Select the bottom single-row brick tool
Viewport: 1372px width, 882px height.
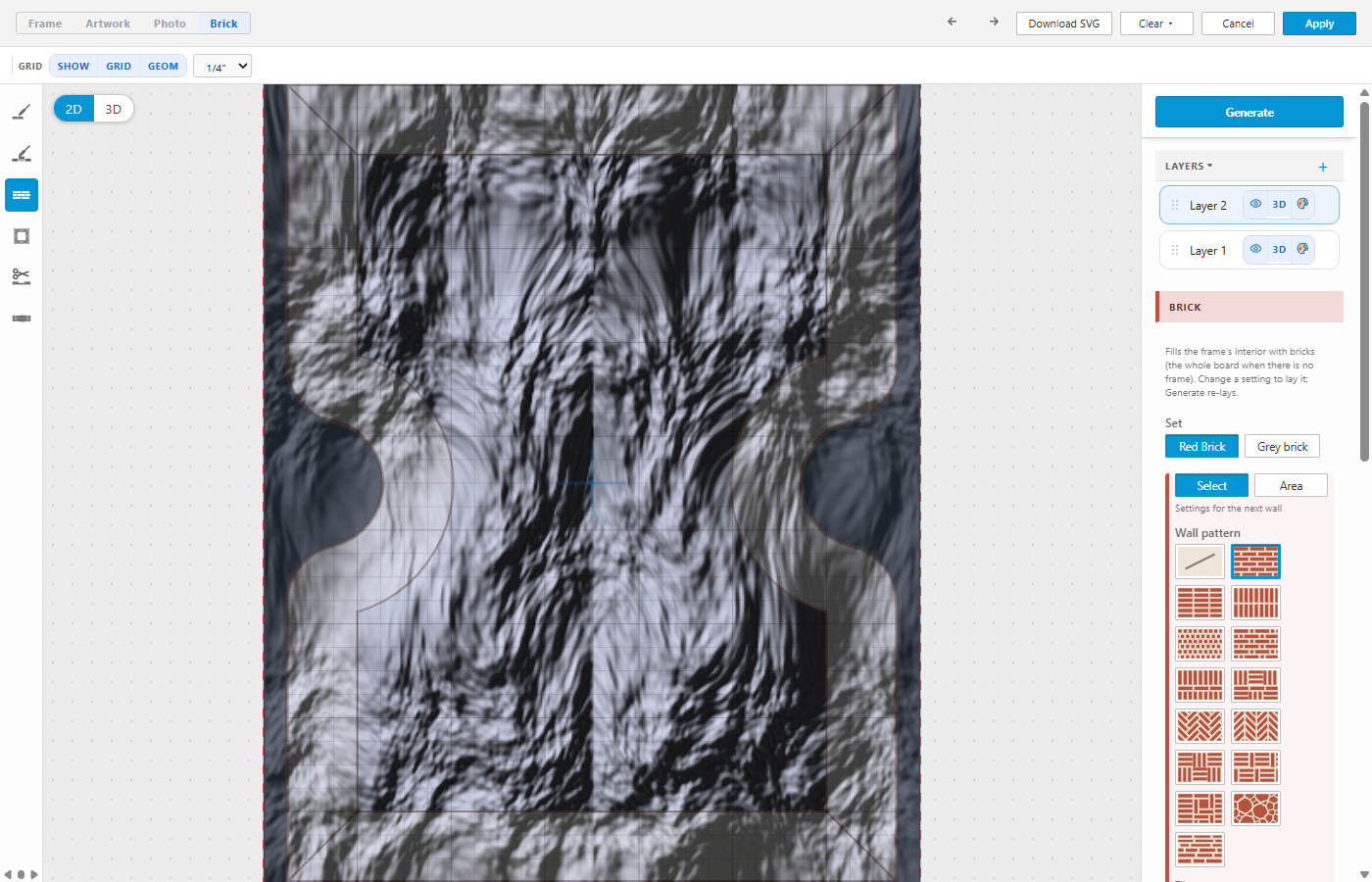tap(22, 318)
